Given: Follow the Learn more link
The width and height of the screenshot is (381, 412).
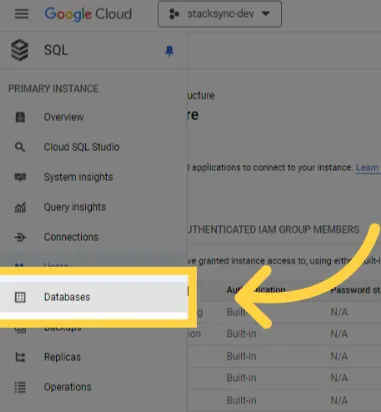Looking at the screenshot, I should coord(368,168).
